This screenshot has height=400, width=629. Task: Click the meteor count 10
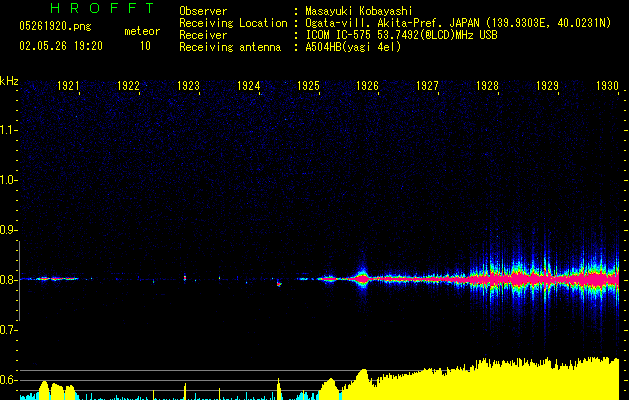145,46
